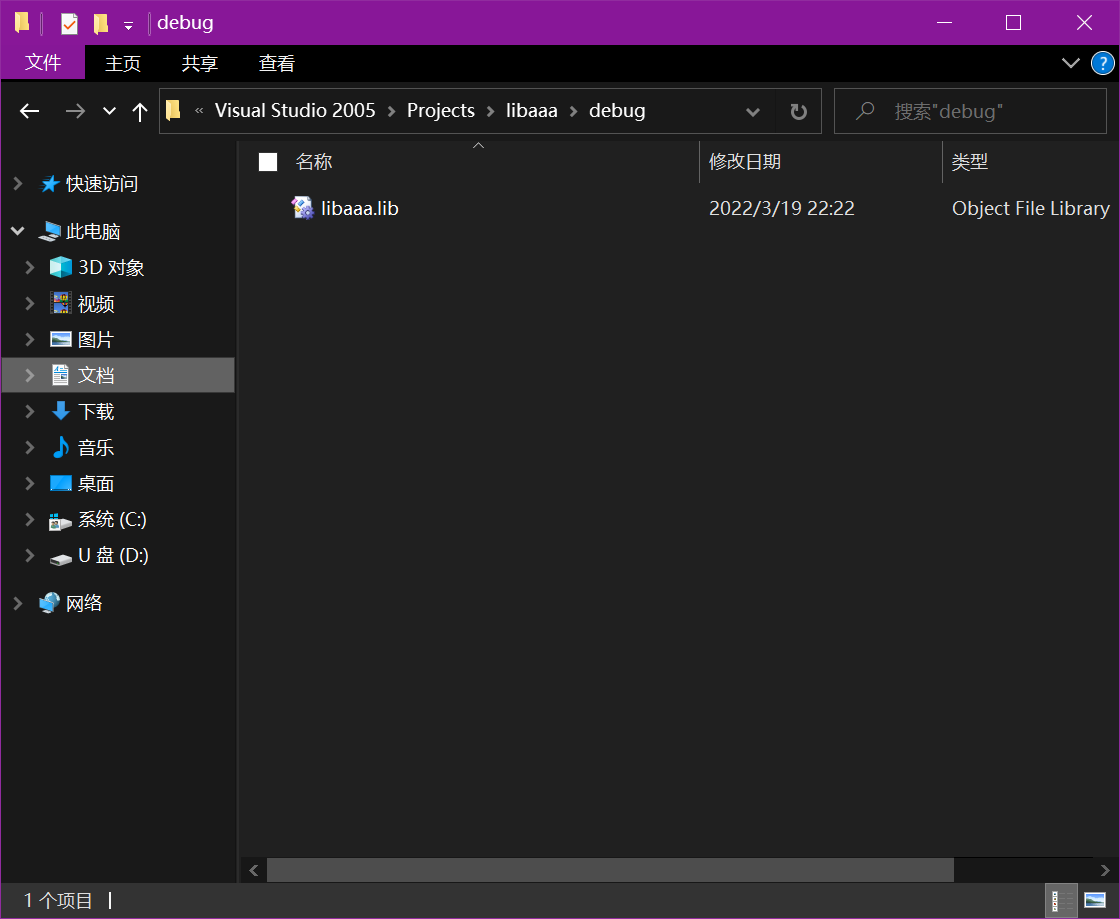The height and width of the screenshot is (919, 1120).
Task: Sort by the 修改日期 column header
Action: tap(745, 162)
